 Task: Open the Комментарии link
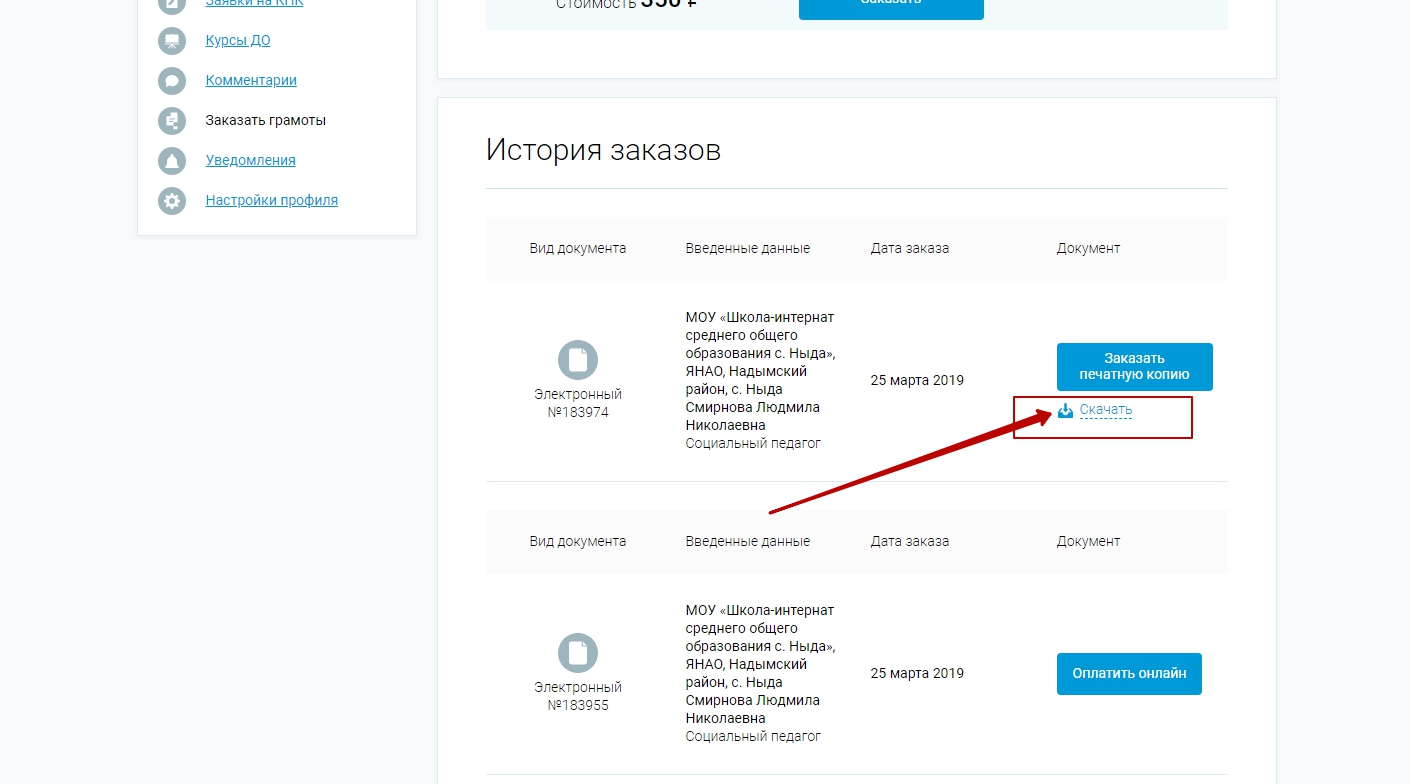tap(251, 81)
